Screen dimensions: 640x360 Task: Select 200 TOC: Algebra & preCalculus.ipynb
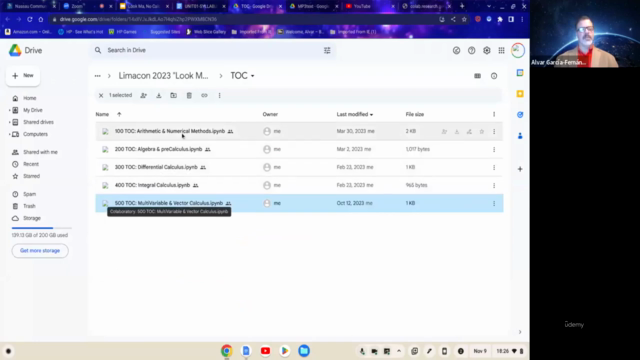click(158, 149)
